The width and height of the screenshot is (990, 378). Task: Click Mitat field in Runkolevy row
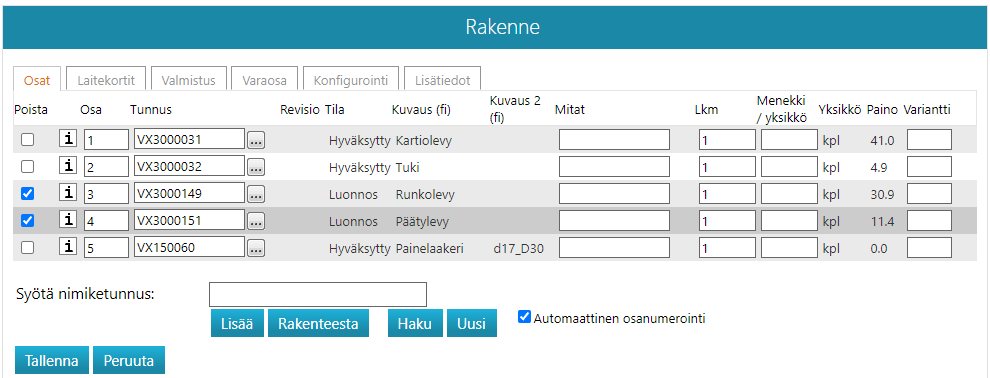(x=614, y=194)
